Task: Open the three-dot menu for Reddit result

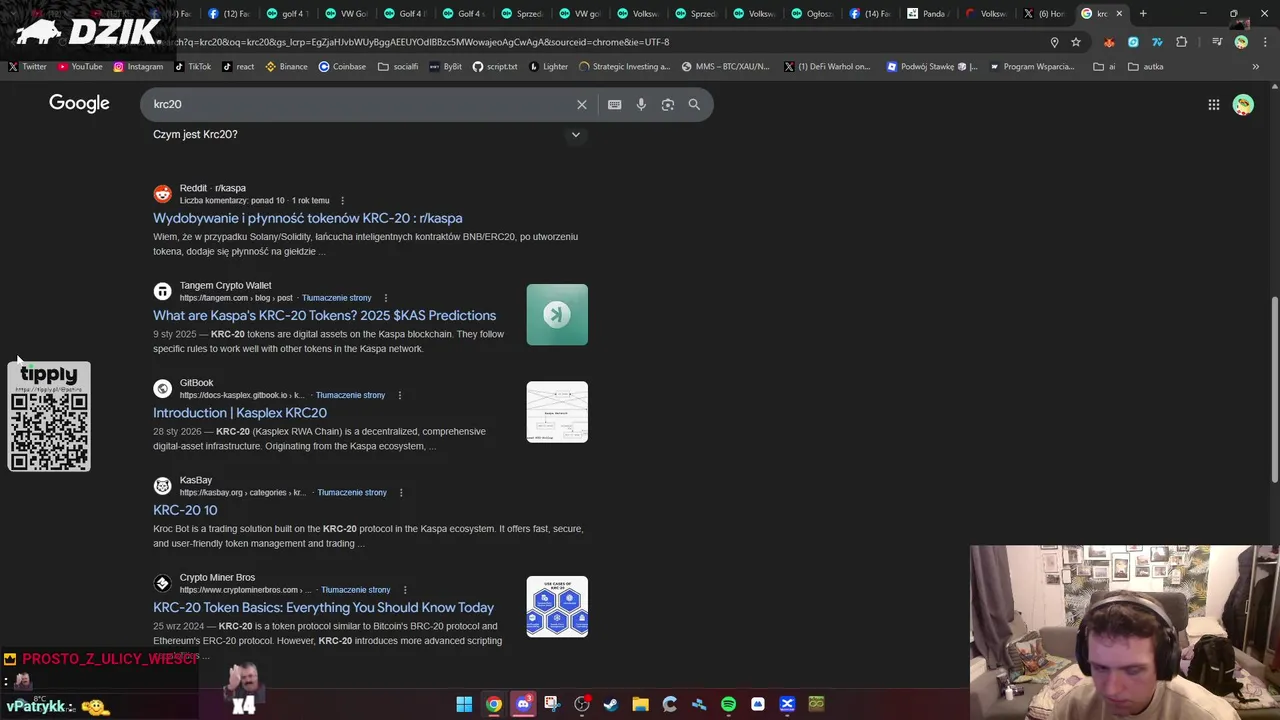Action: point(342,200)
